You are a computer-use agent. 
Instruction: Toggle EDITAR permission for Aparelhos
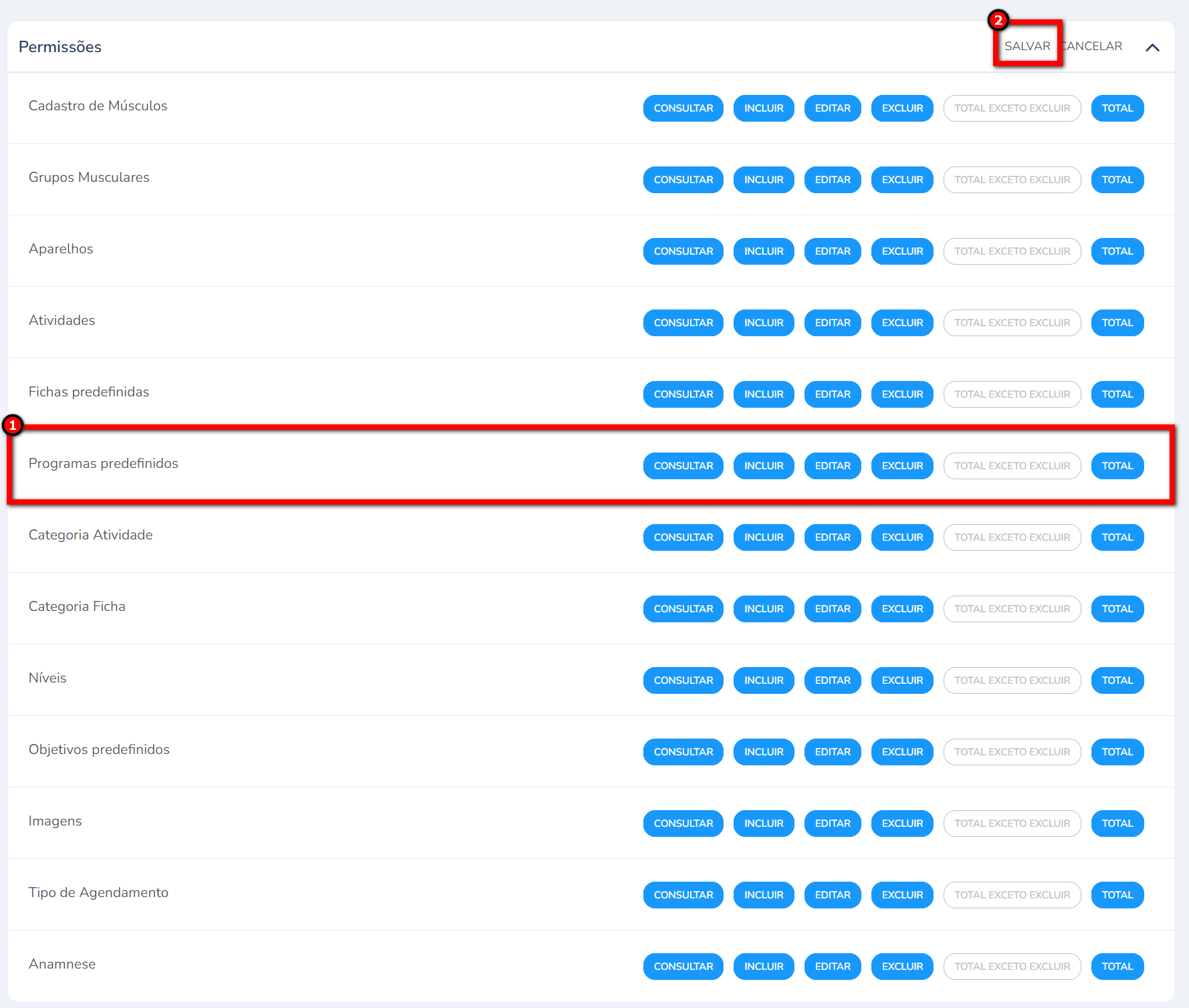(x=832, y=251)
